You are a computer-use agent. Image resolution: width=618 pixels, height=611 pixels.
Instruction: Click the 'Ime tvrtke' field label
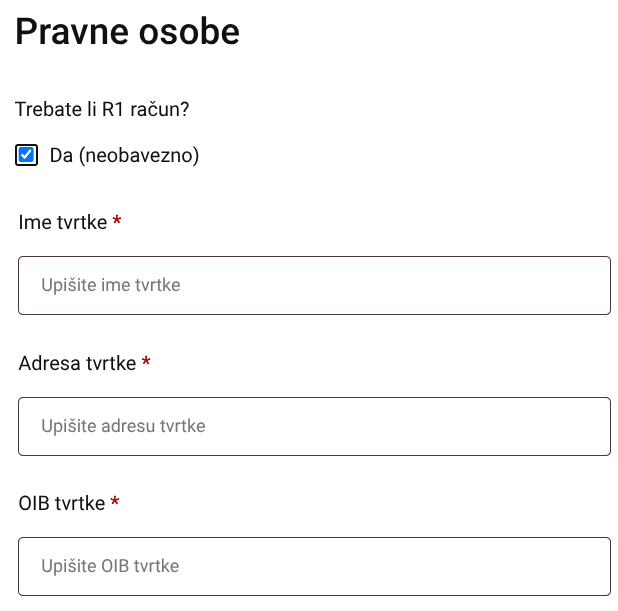click(x=63, y=222)
